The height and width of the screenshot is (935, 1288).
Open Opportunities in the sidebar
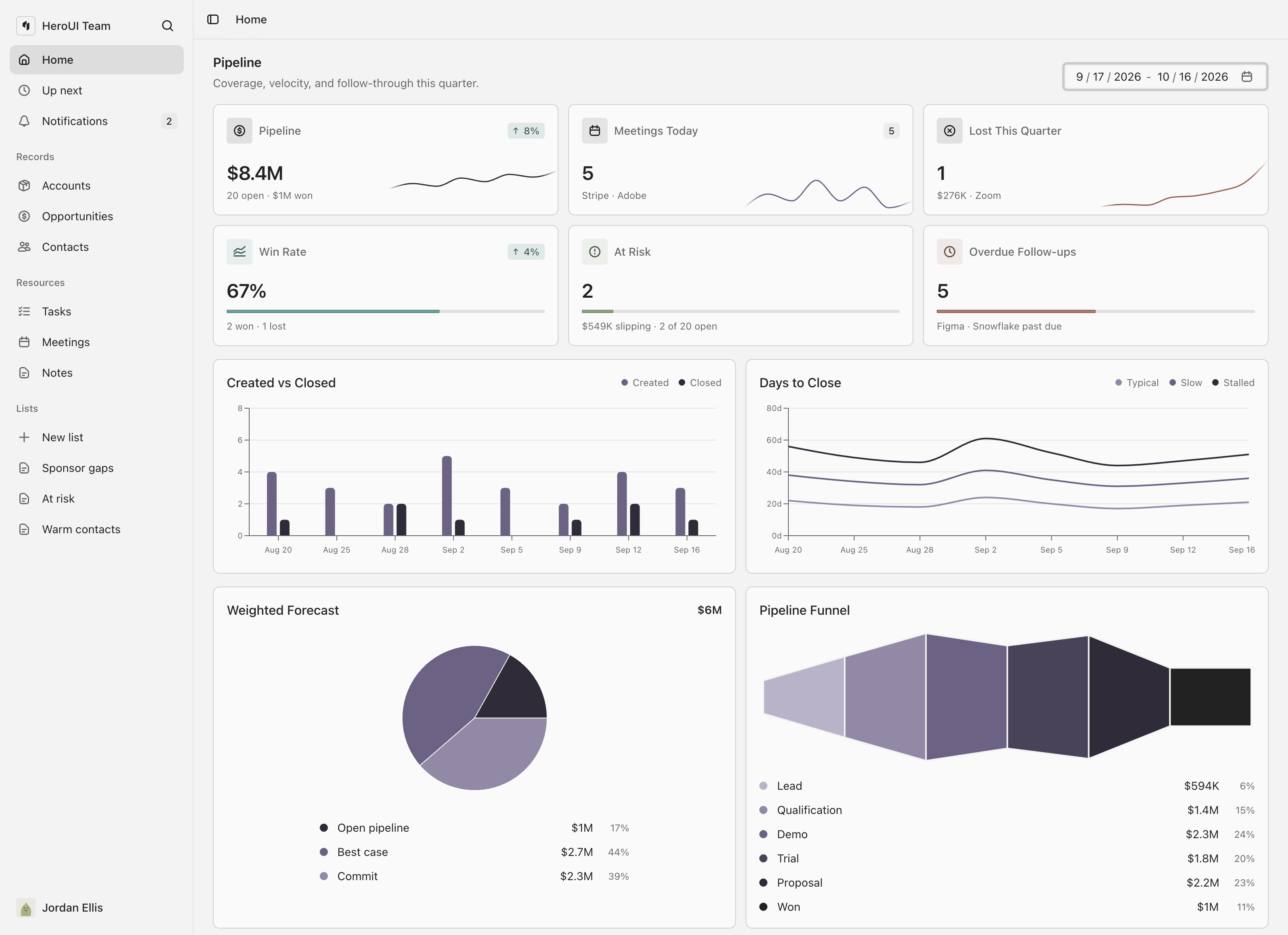[96, 217]
